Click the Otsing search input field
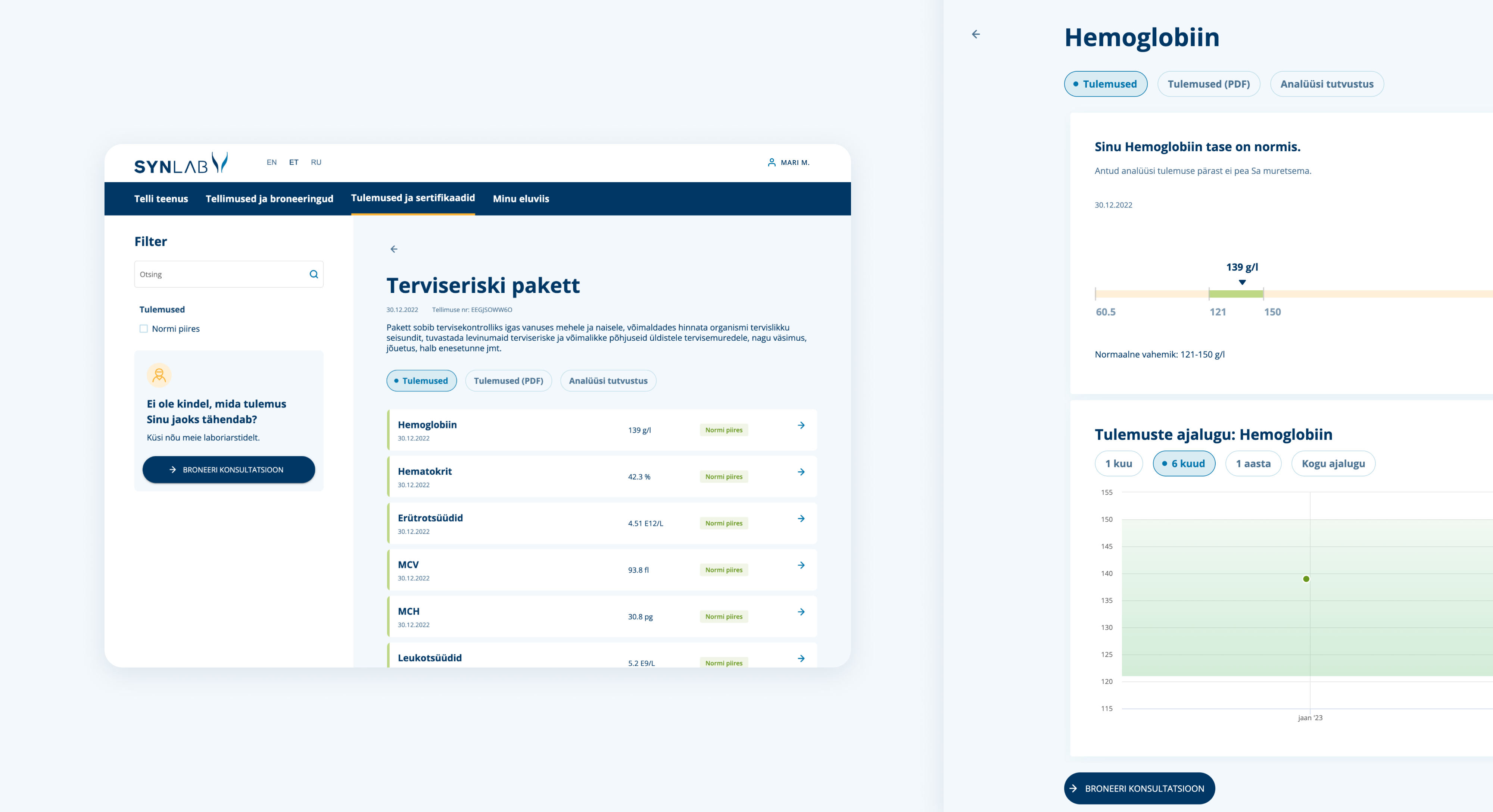The image size is (1493, 812). tap(220, 274)
